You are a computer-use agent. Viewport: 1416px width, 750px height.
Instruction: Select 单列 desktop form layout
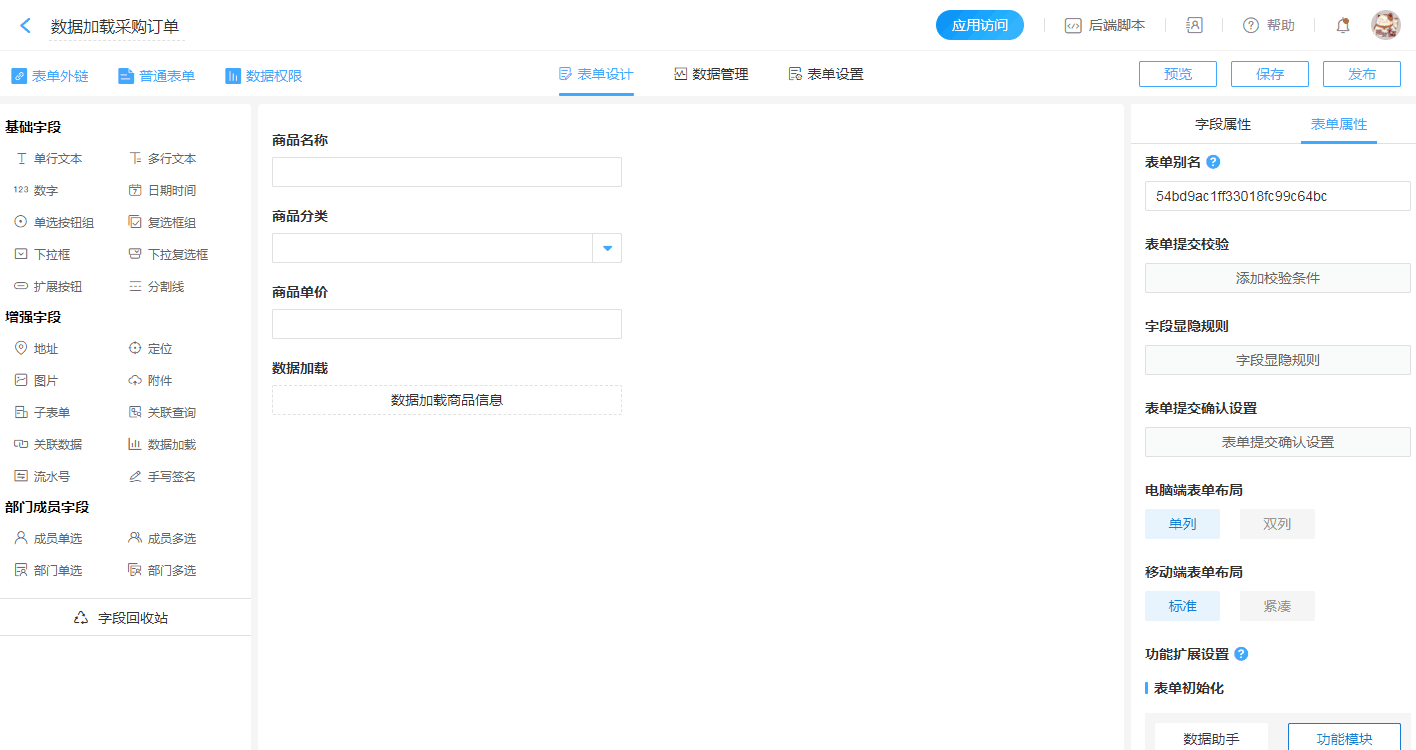(x=1182, y=524)
